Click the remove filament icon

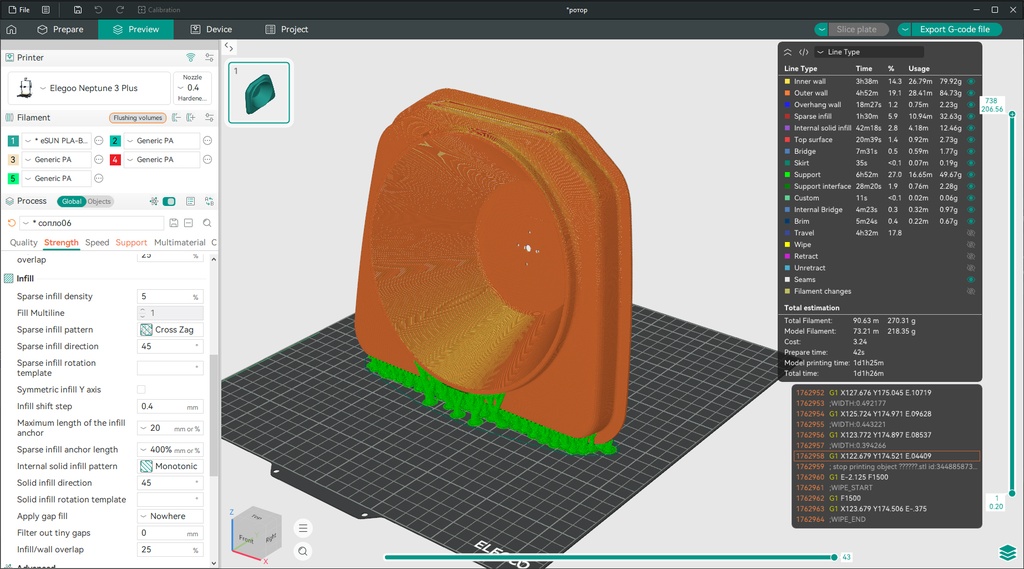(x=176, y=118)
